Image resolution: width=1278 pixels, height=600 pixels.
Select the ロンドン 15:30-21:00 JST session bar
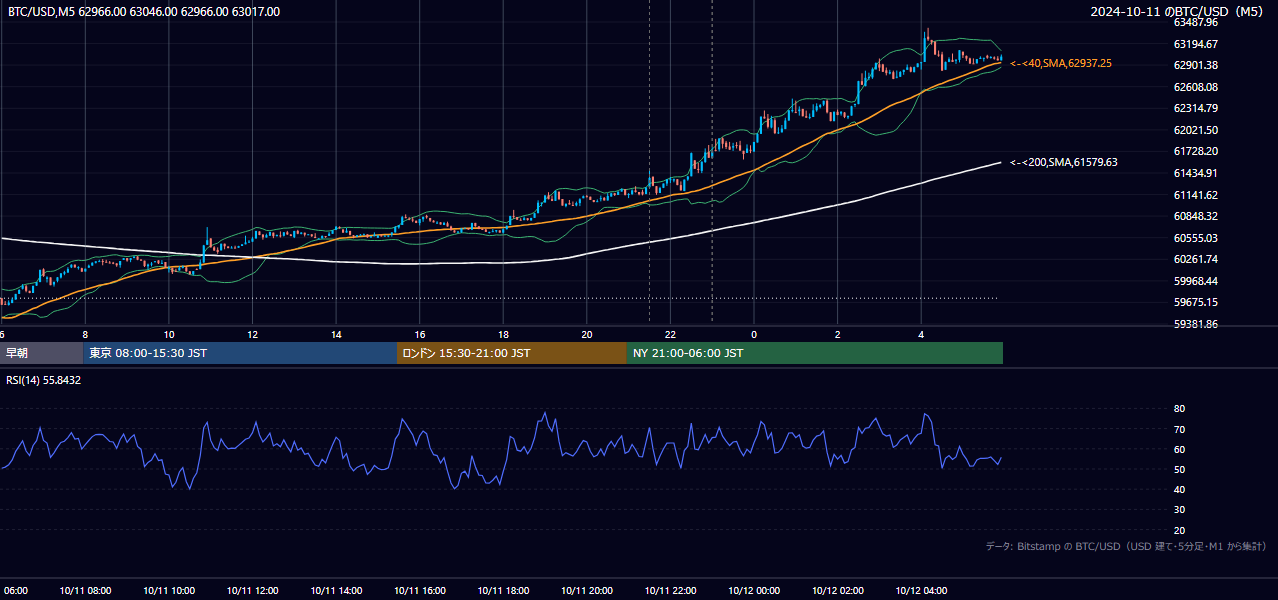pyautogui.click(x=512, y=353)
